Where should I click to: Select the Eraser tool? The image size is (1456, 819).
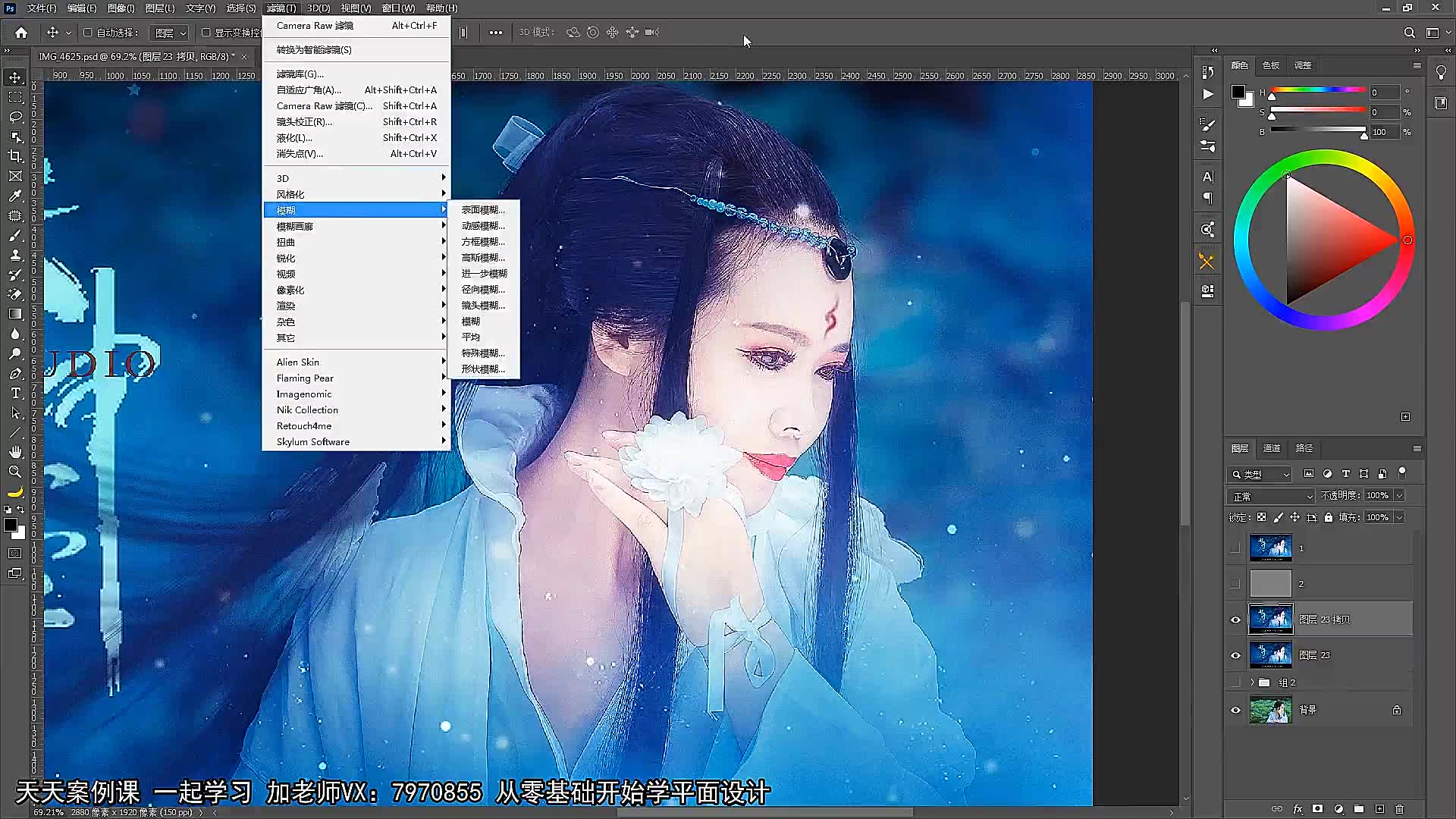[15, 294]
